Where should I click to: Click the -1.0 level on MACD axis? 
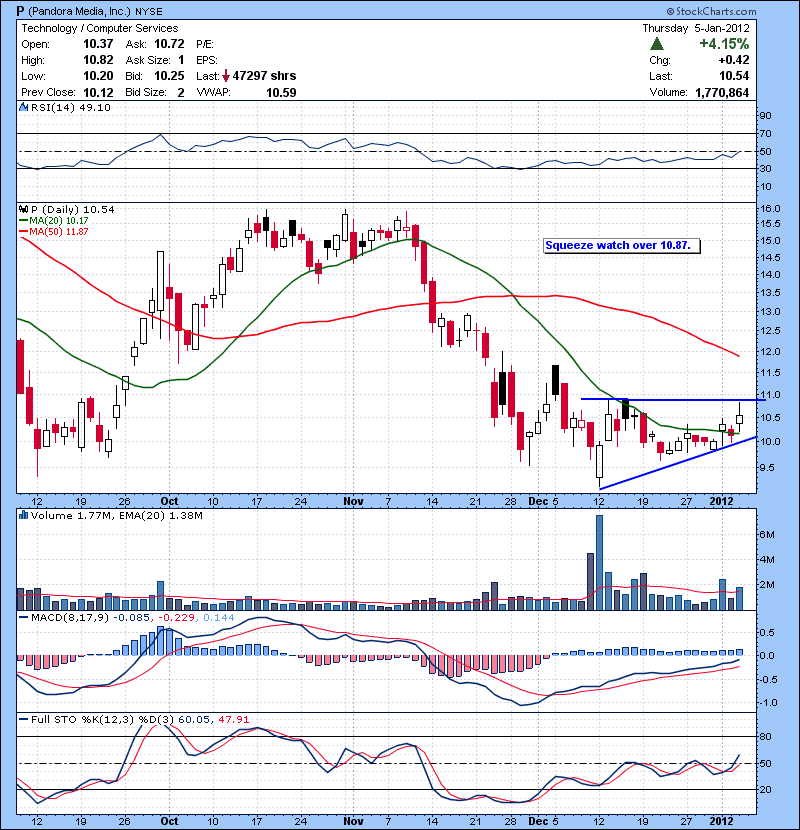768,703
